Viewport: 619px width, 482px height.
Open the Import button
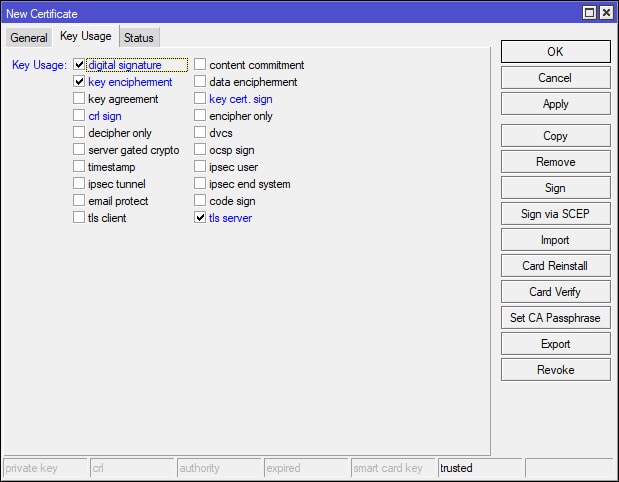click(x=555, y=240)
